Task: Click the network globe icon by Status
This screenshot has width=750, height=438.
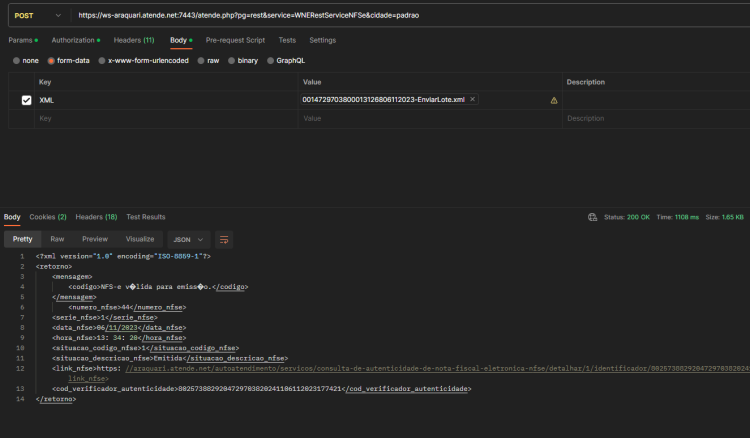Action: 592,217
